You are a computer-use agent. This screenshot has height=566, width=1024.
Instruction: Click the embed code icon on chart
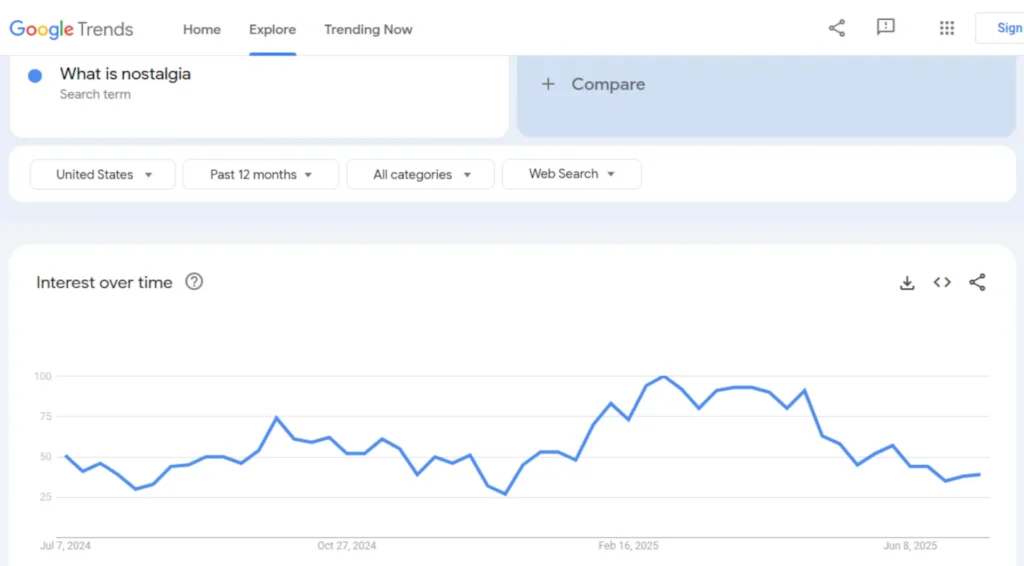tap(942, 282)
